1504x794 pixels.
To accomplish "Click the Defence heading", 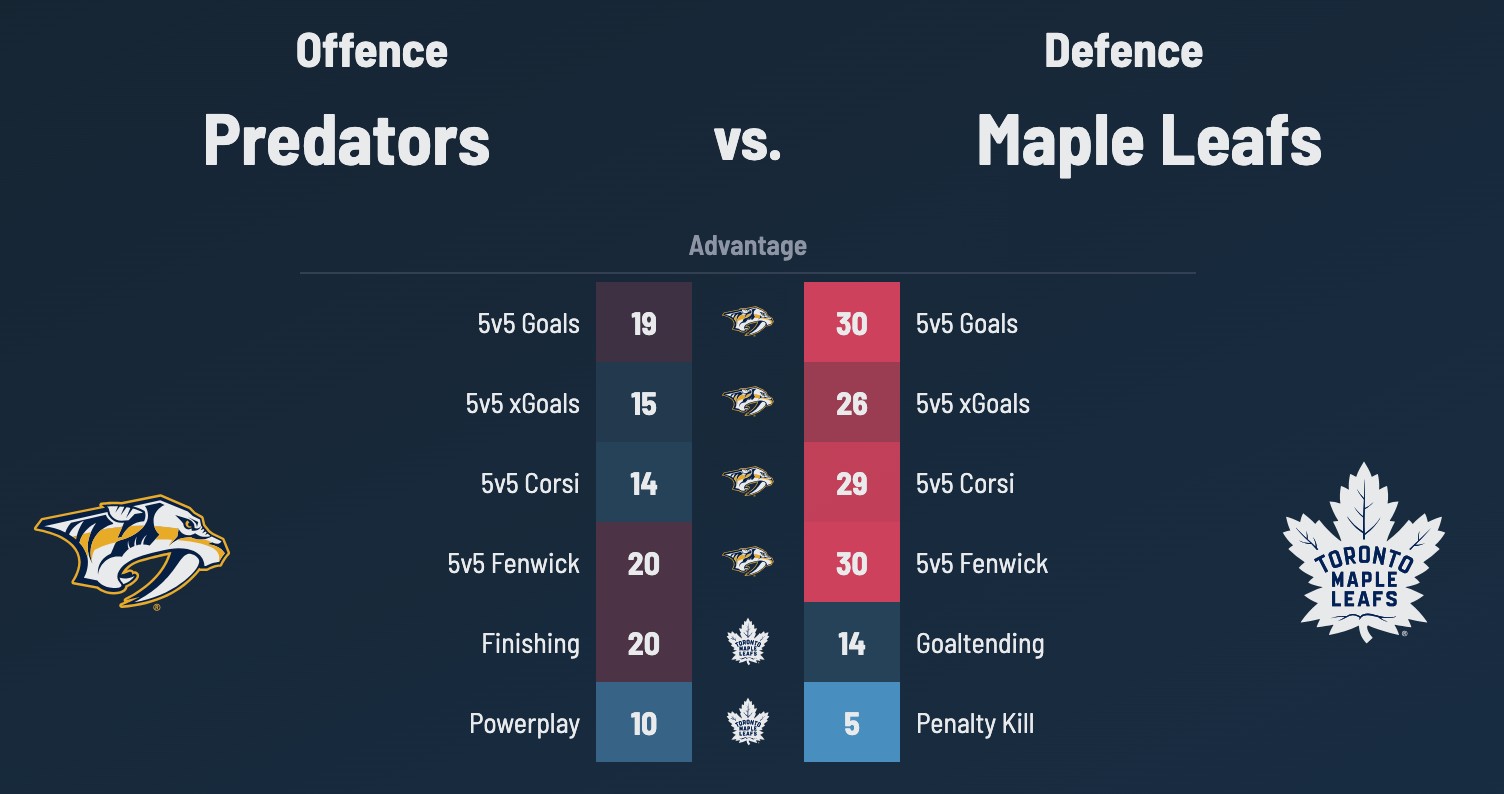I will point(1123,51).
